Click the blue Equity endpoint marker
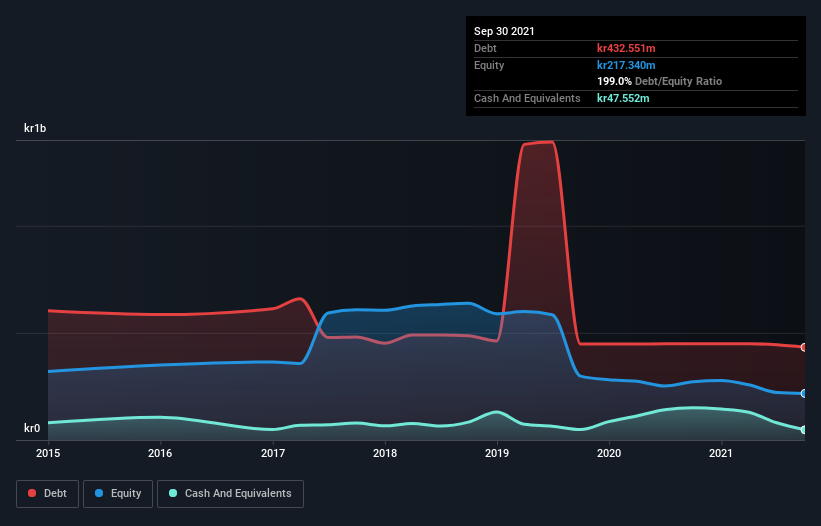The image size is (821, 526). [x=804, y=394]
